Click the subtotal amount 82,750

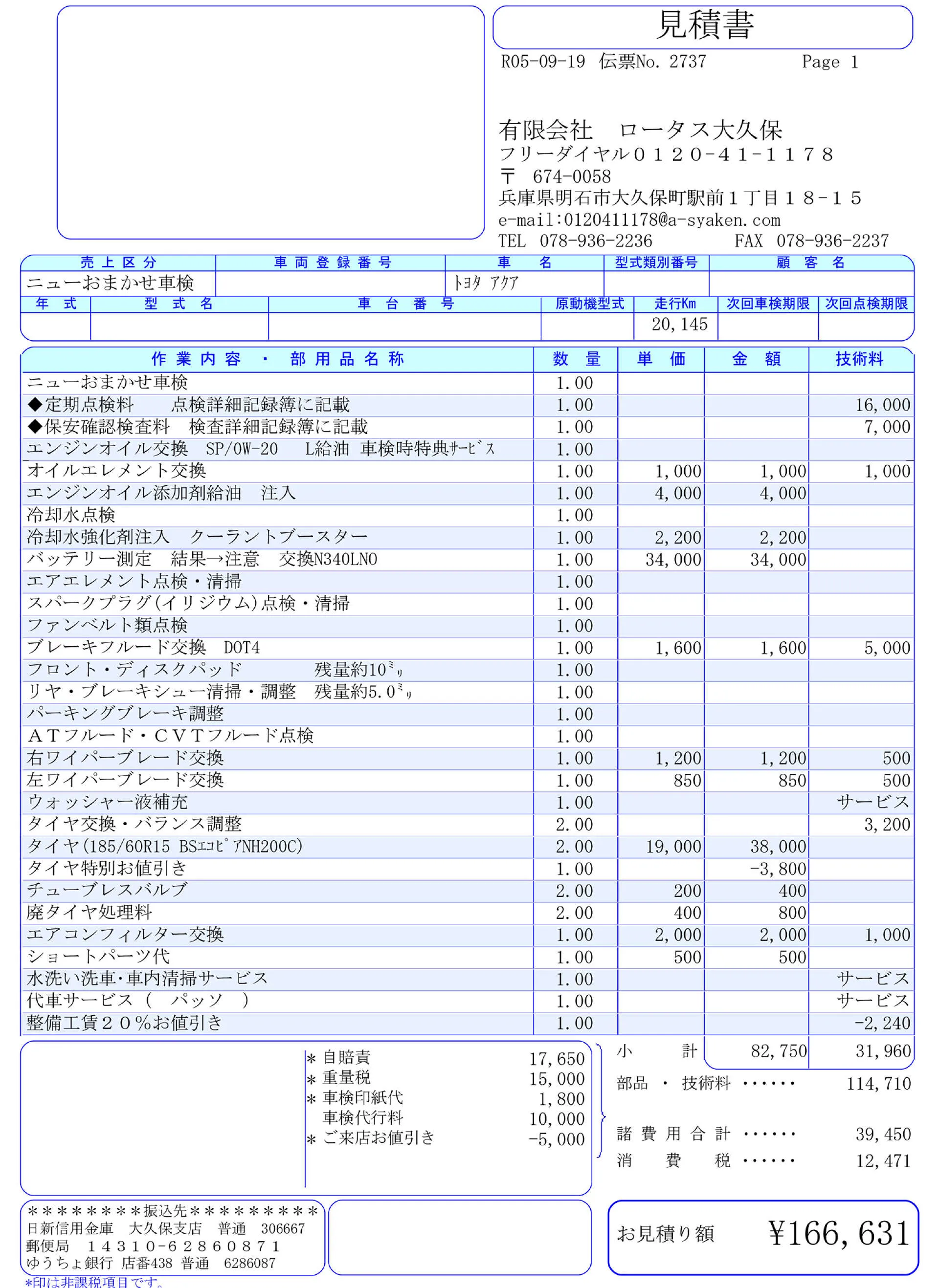click(778, 1051)
